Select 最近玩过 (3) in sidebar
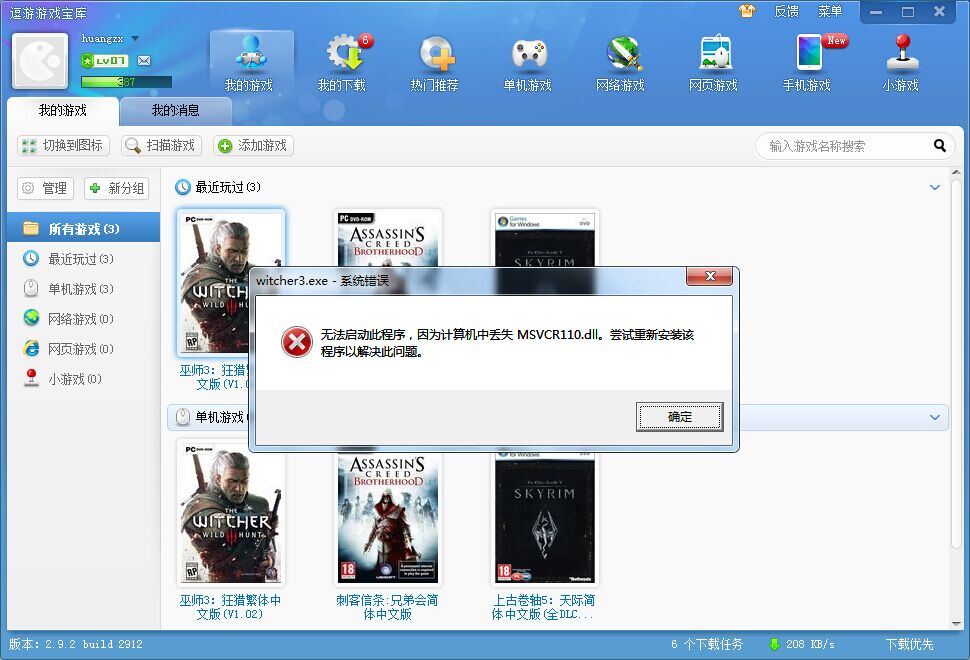Viewport: 970px width, 660px height. tap(84, 259)
